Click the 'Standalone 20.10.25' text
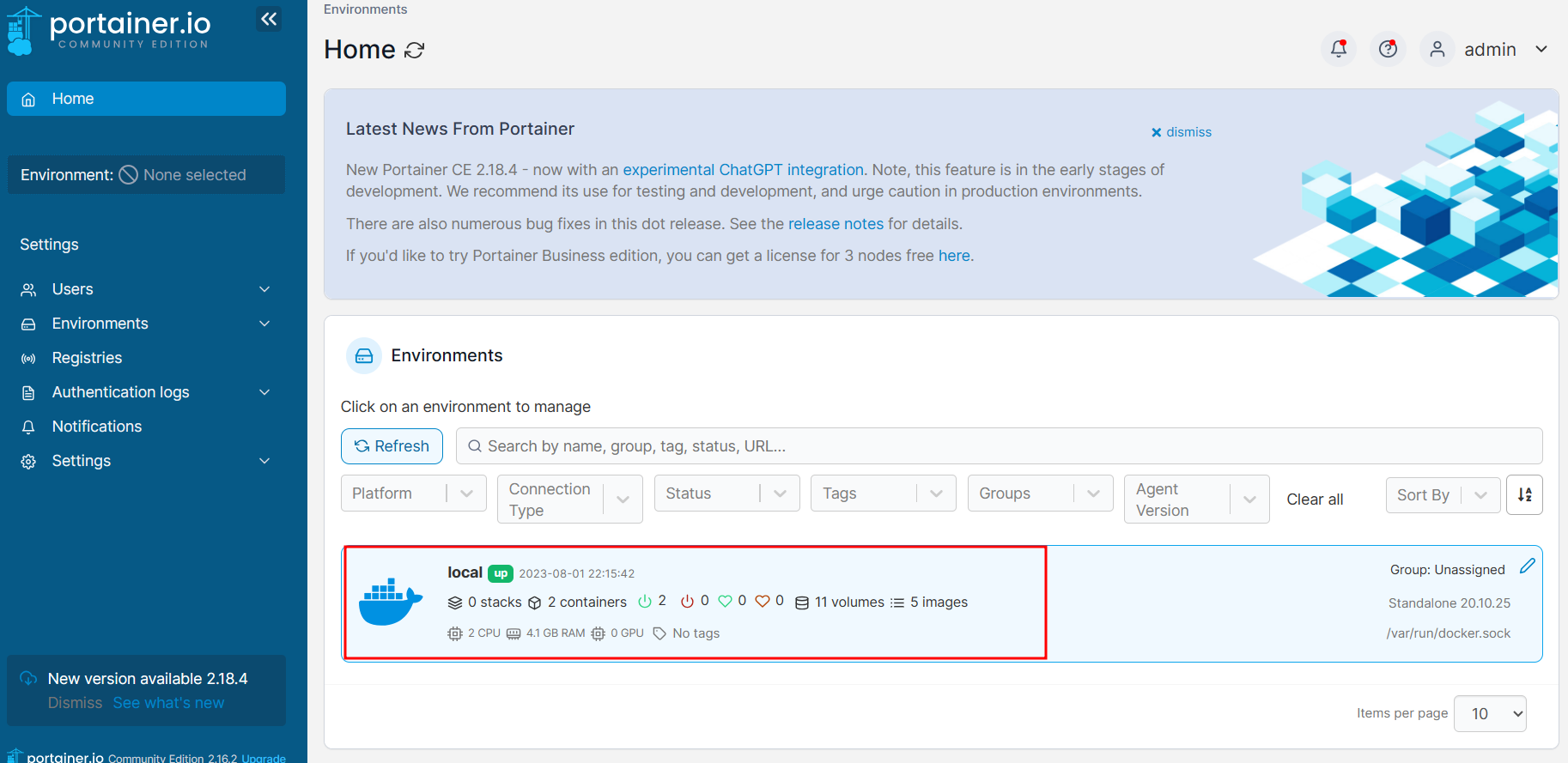 (x=1449, y=603)
